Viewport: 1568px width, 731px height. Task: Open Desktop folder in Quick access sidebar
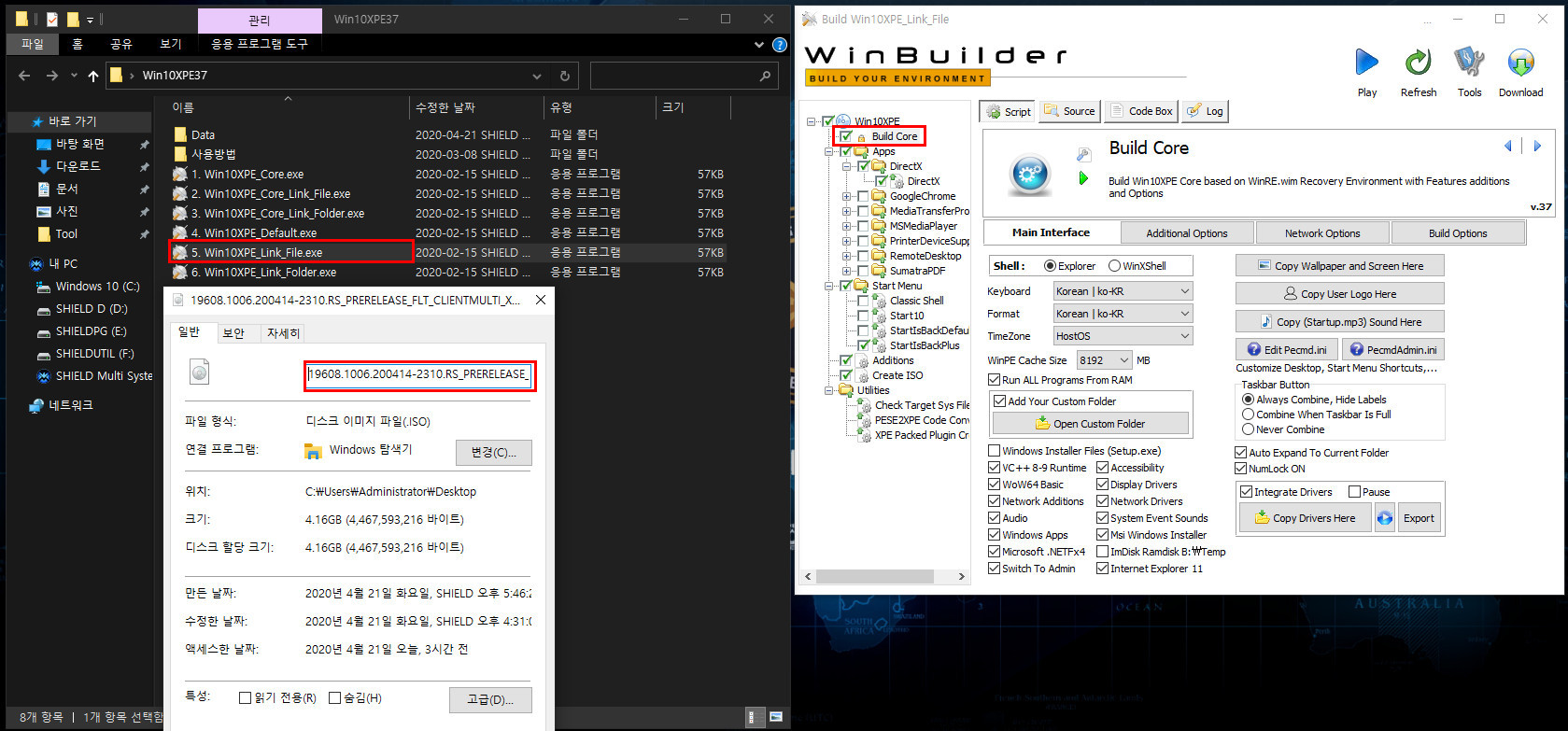(79, 144)
